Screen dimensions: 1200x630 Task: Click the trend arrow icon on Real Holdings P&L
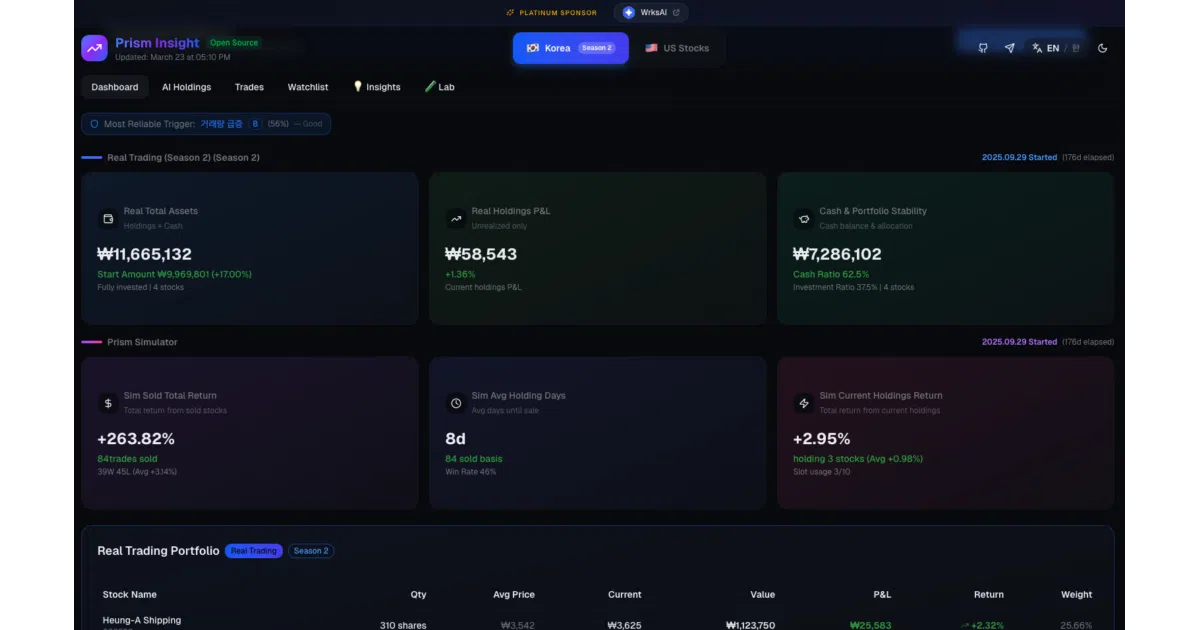point(456,218)
